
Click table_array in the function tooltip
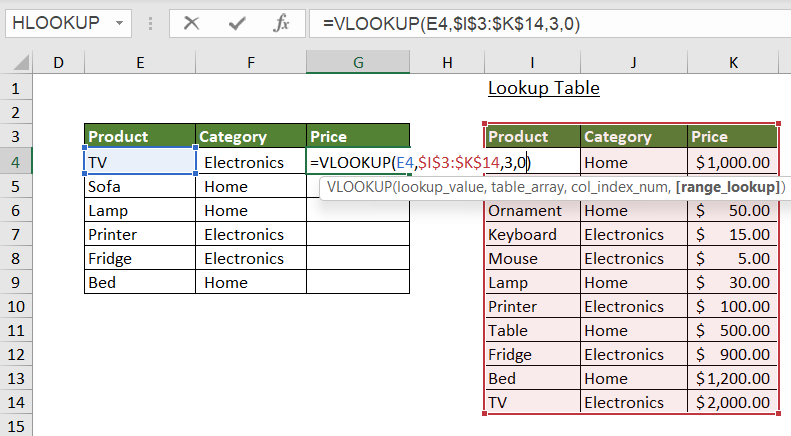coord(528,187)
